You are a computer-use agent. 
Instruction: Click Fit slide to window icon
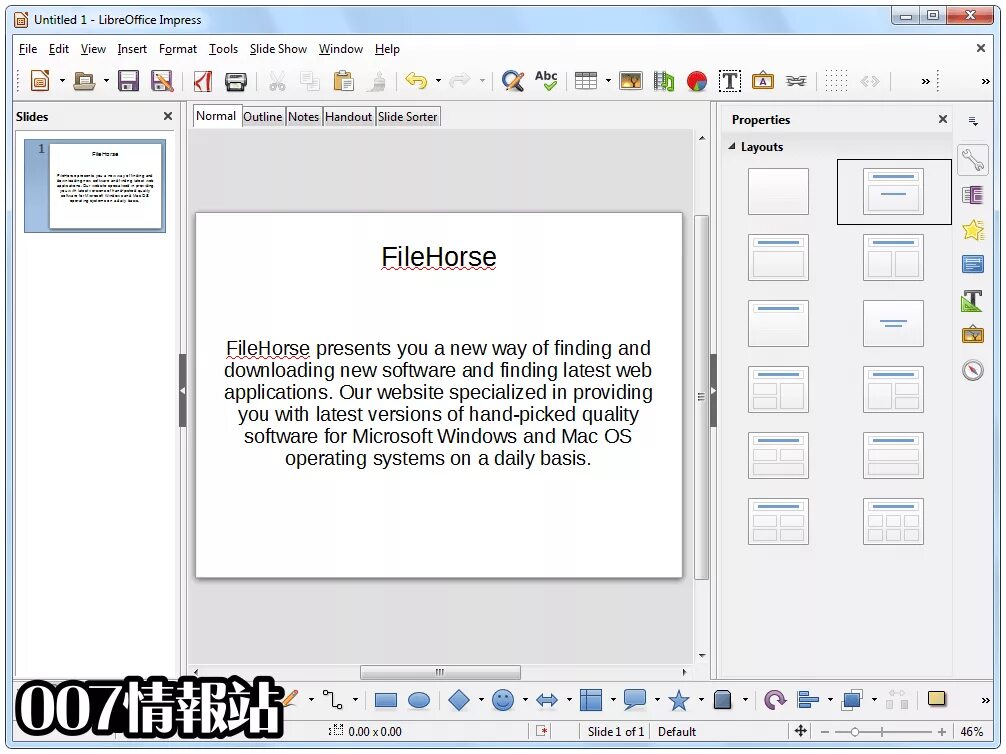click(801, 731)
